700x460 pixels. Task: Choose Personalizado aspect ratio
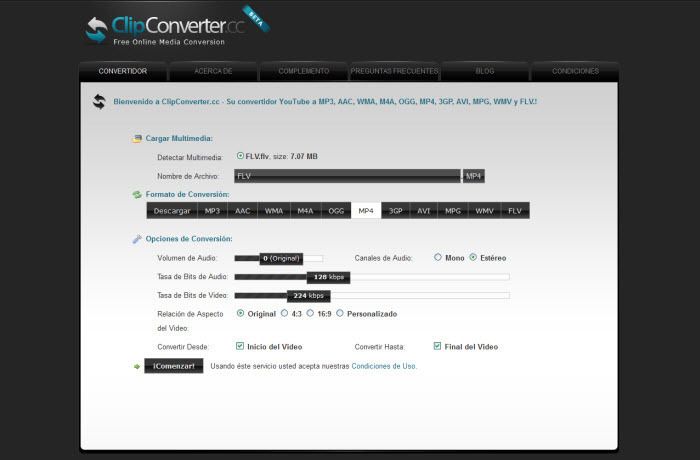tap(340, 314)
